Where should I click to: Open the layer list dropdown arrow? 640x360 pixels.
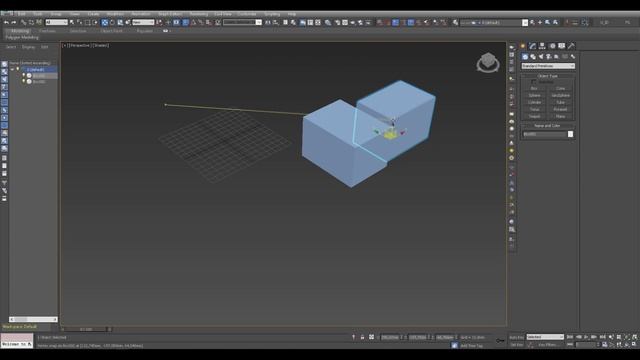tap(525, 23)
